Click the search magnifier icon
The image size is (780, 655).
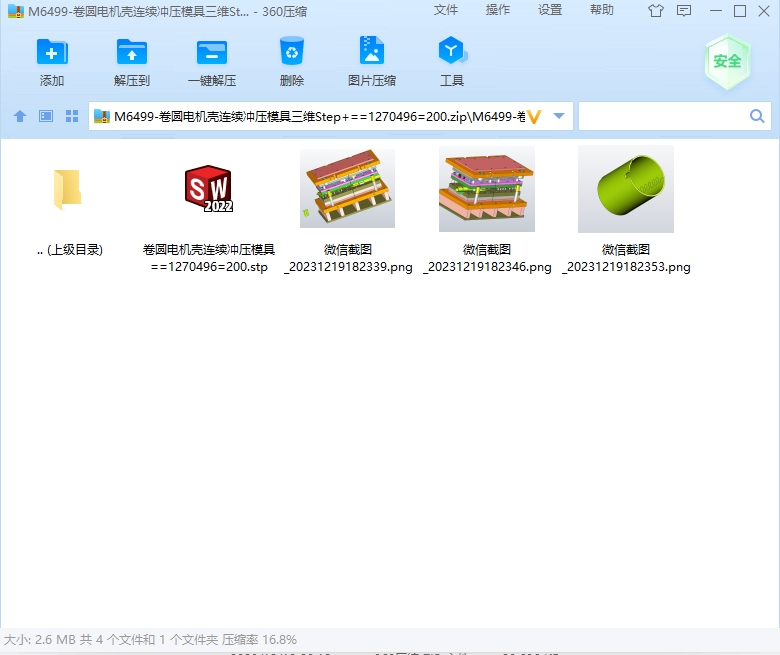tap(757, 116)
